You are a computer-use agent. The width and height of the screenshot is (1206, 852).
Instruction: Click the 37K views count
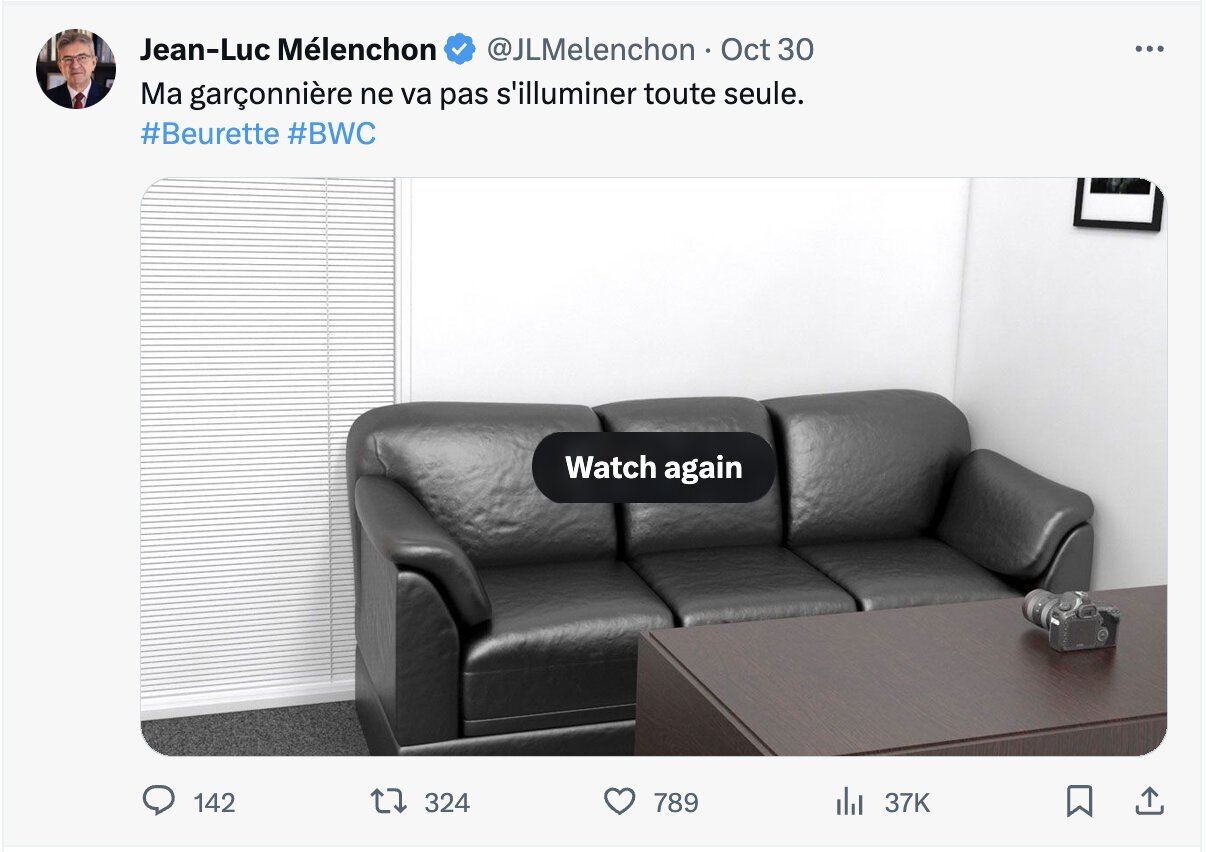(x=907, y=803)
